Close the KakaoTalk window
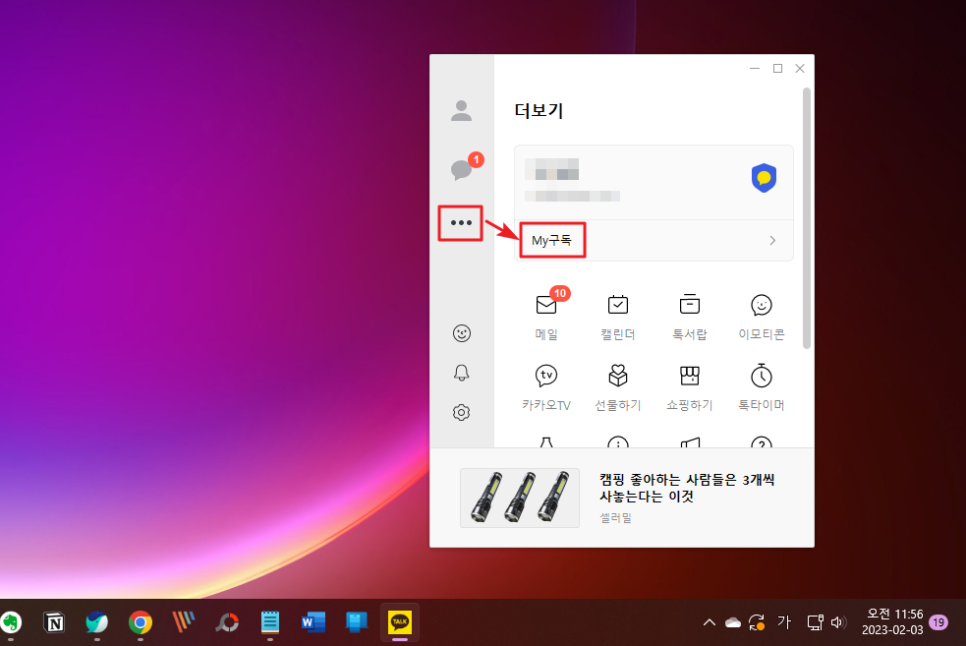Viewport: 966px width, 646px height. click(x=800, y=68)
